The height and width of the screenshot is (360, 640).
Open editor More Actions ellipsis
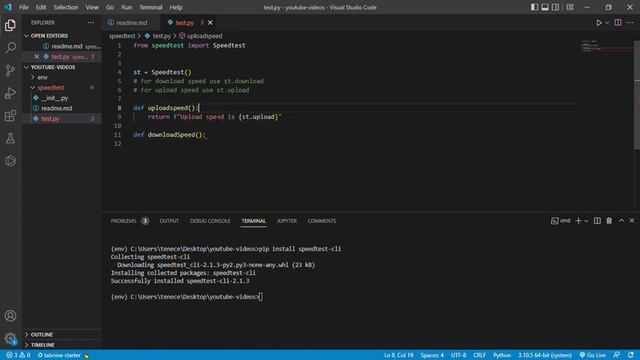(x=630, y=23)
